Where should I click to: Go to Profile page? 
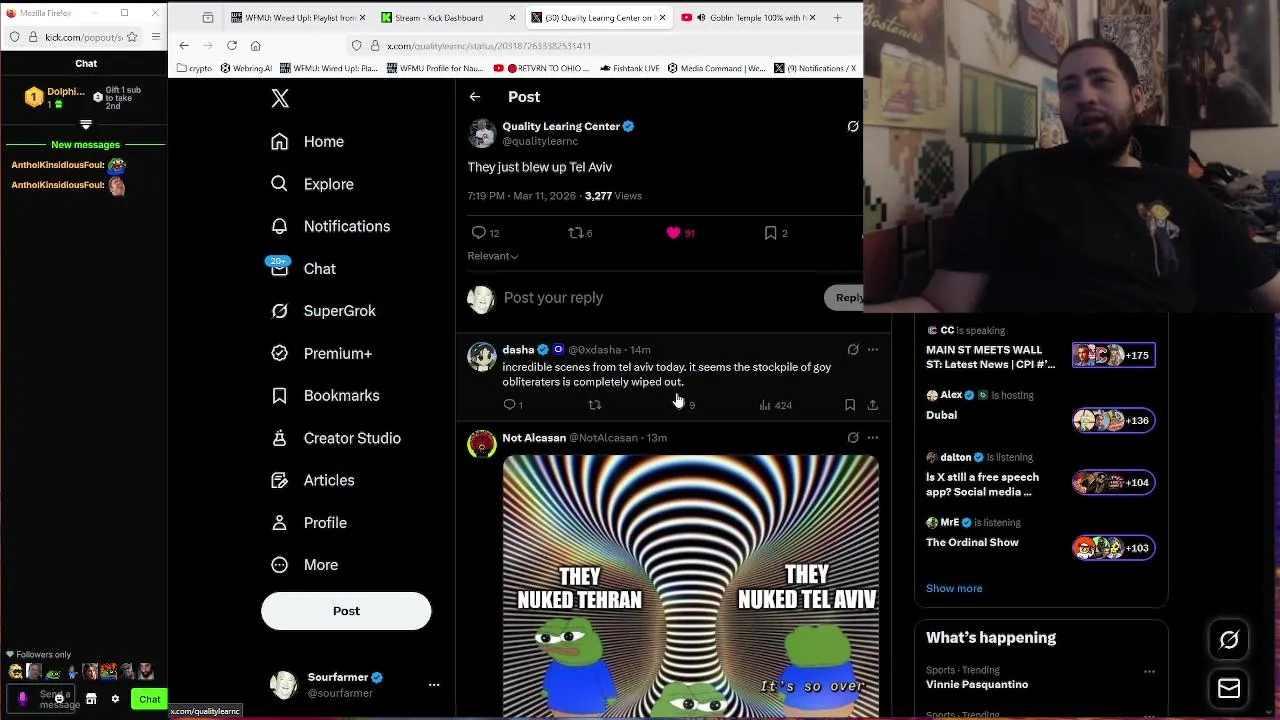tap(309, 523)
